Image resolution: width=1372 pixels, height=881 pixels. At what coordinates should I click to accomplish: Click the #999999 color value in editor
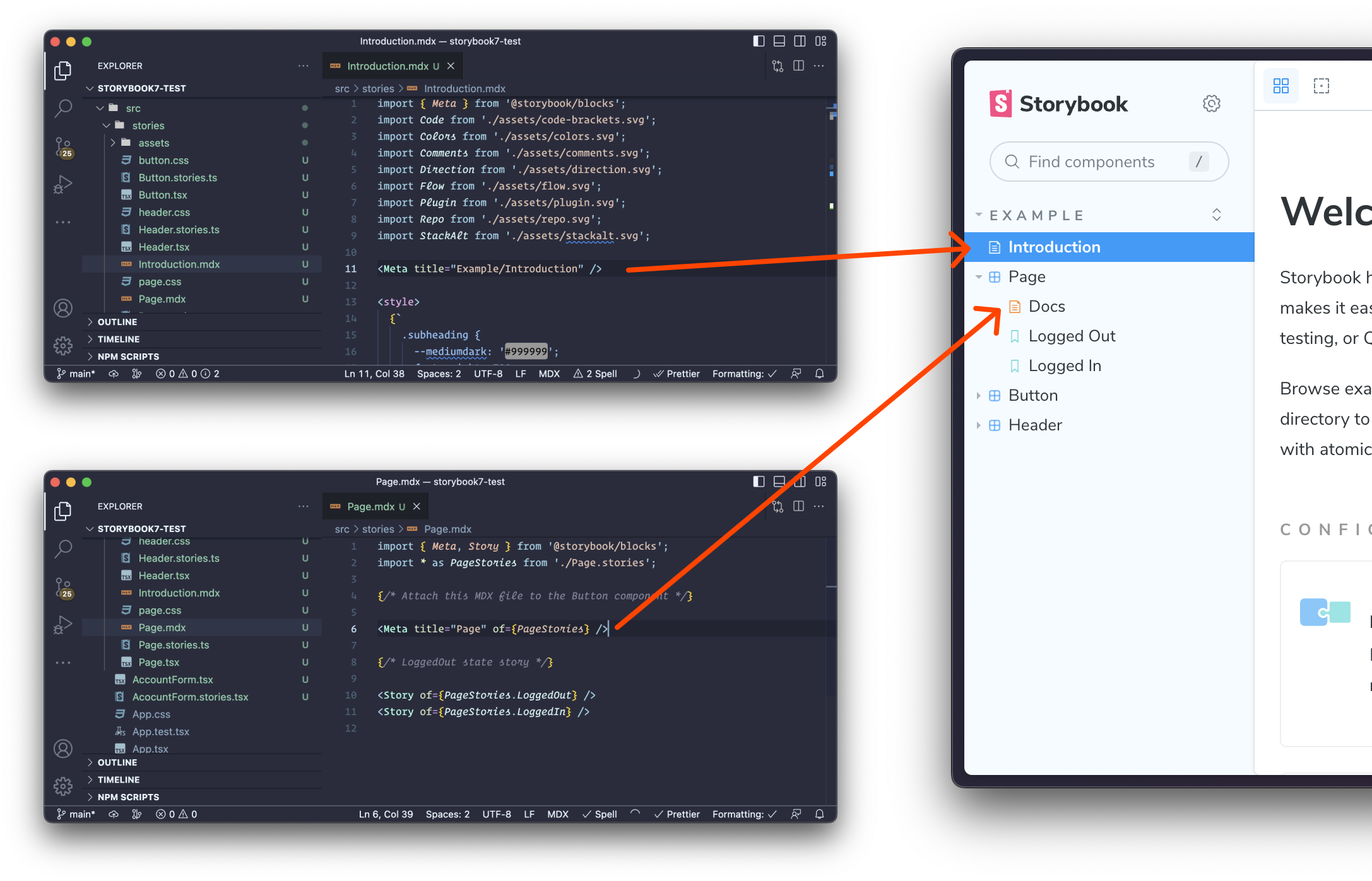point(526,352)
